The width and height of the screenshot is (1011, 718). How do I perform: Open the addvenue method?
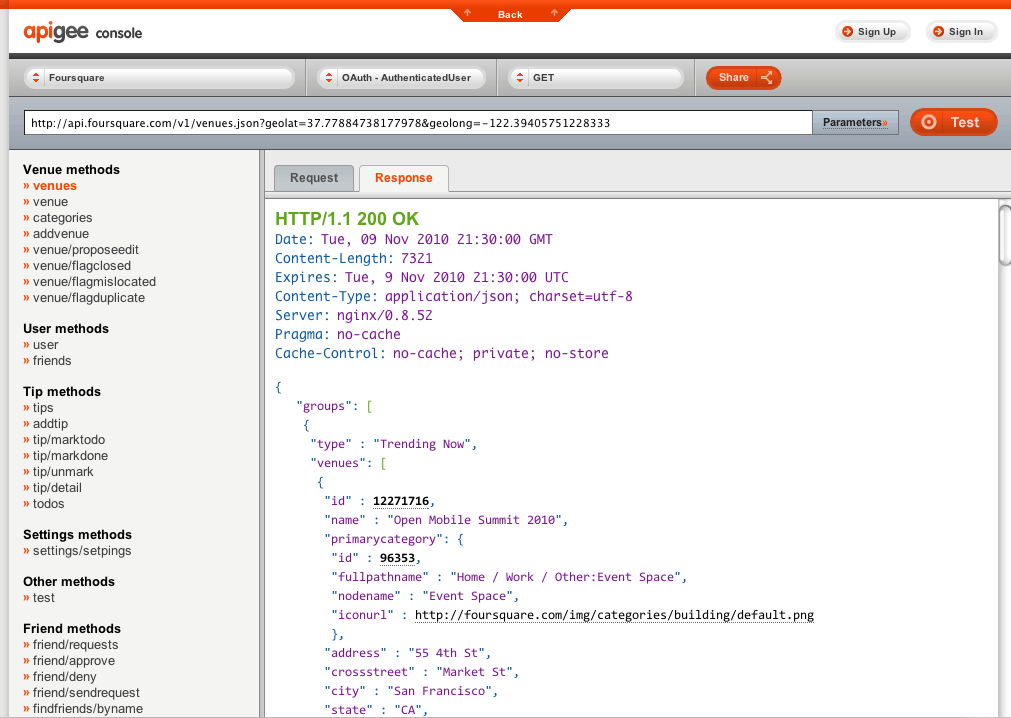61,234
